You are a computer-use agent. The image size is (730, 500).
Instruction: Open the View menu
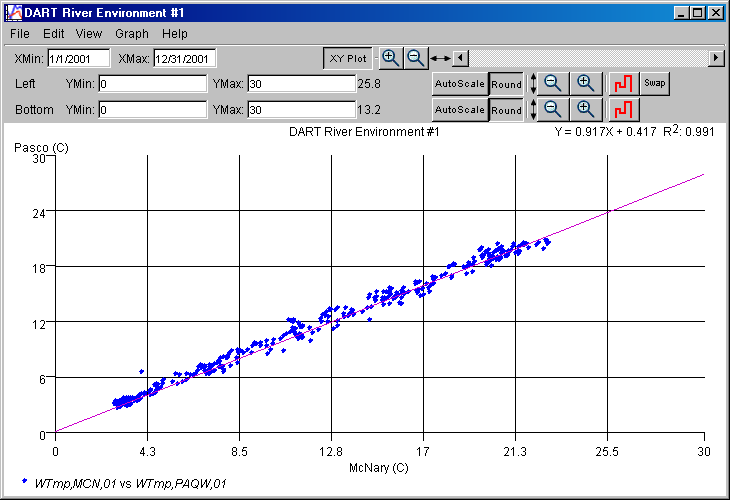[89, 34]
